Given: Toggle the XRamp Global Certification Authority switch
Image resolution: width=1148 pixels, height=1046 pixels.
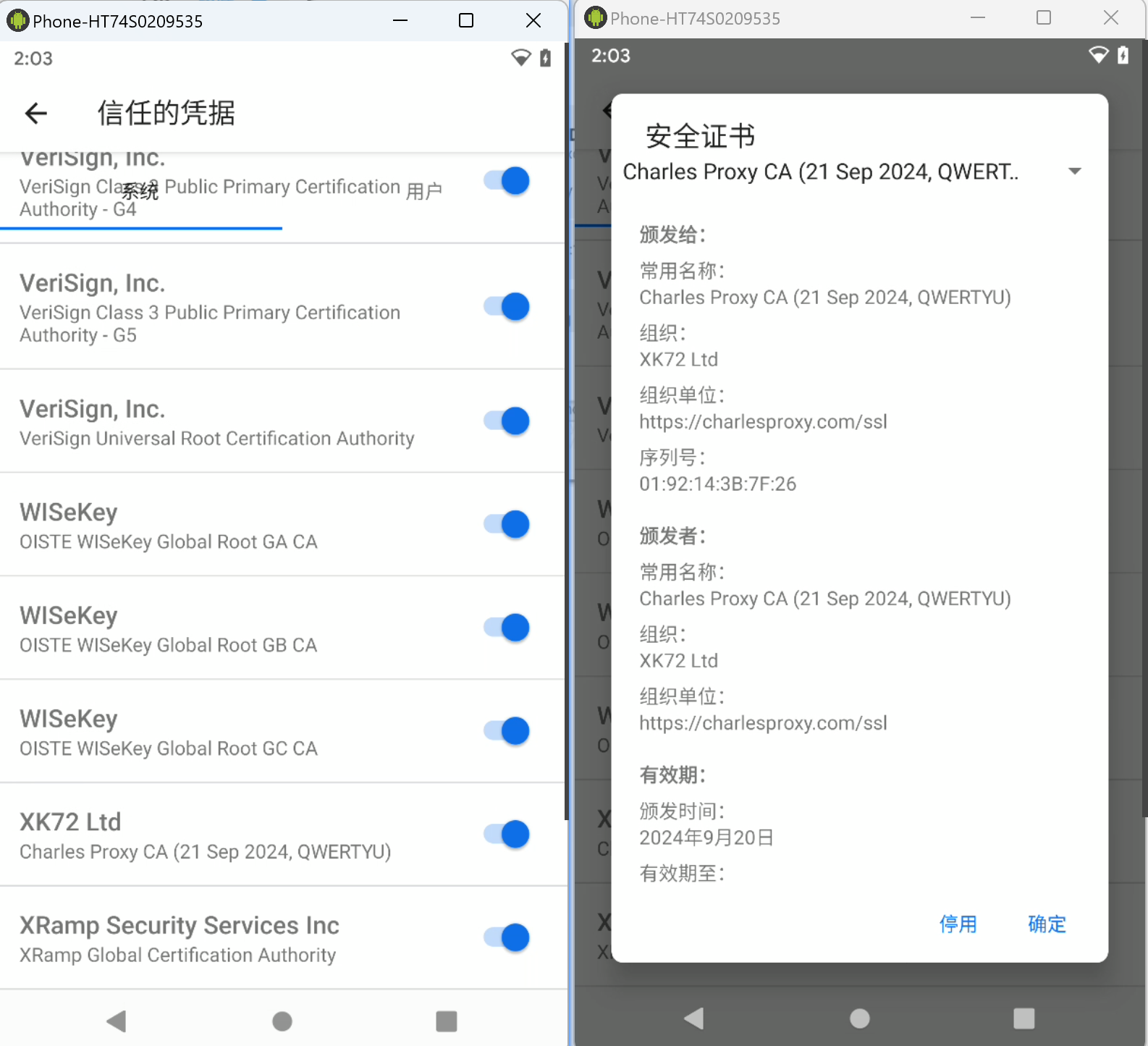Looking at the screenshot, I should [507, 937].
